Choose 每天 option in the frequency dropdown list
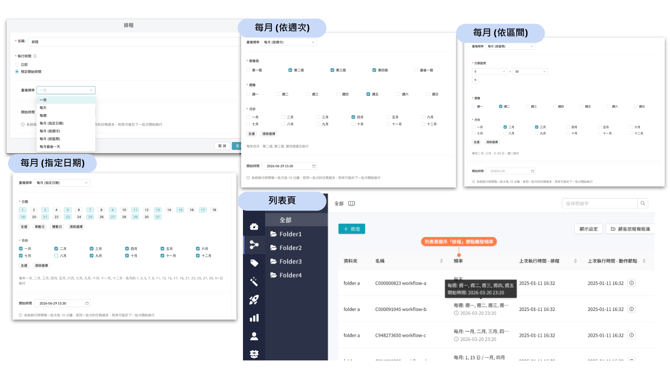Image resolution: width=670 pixels, height=379 pixels. [66, 108]
